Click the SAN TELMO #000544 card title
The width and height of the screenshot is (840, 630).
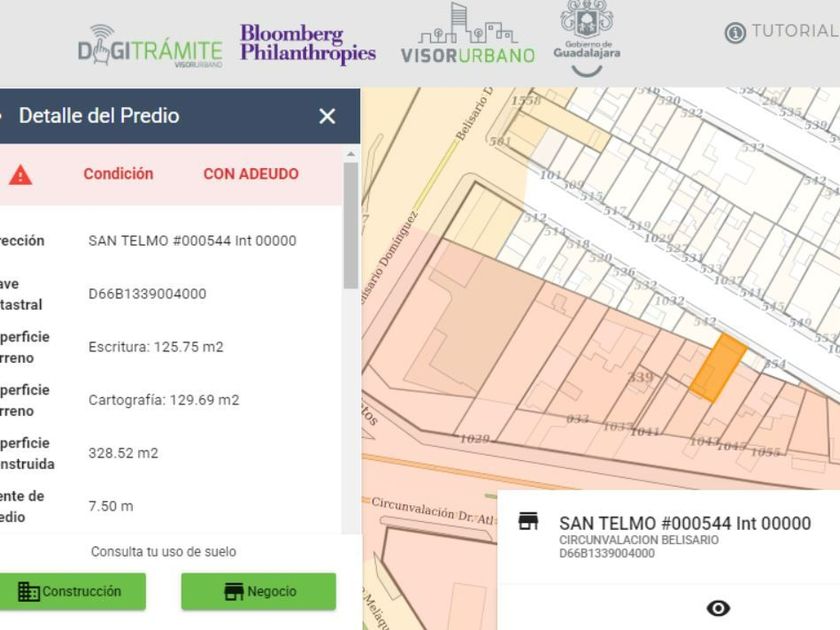pyautogui.click(x=685, y=523)
